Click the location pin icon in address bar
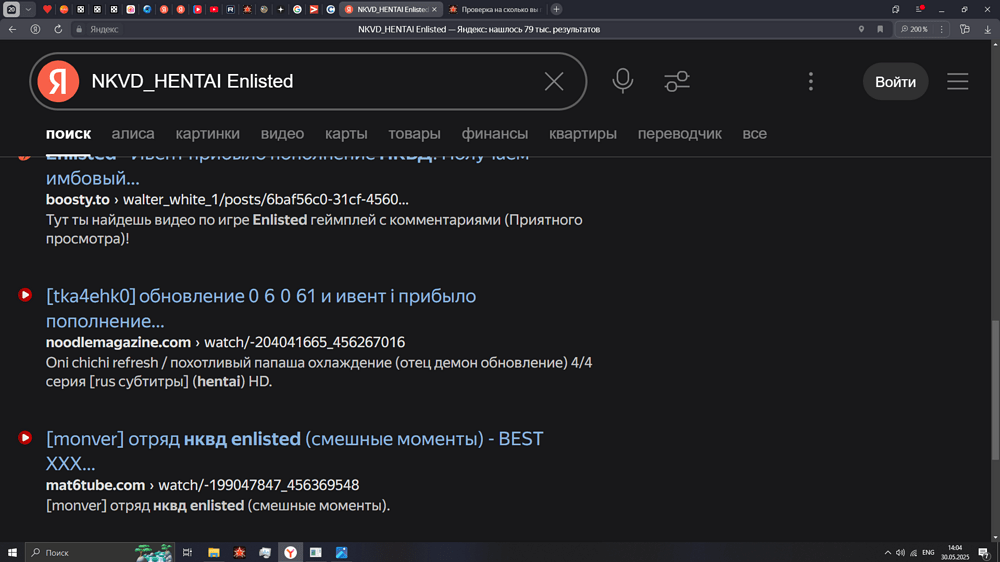The width and height of the screenshot is (1000, 562). (x=861, y=29)
